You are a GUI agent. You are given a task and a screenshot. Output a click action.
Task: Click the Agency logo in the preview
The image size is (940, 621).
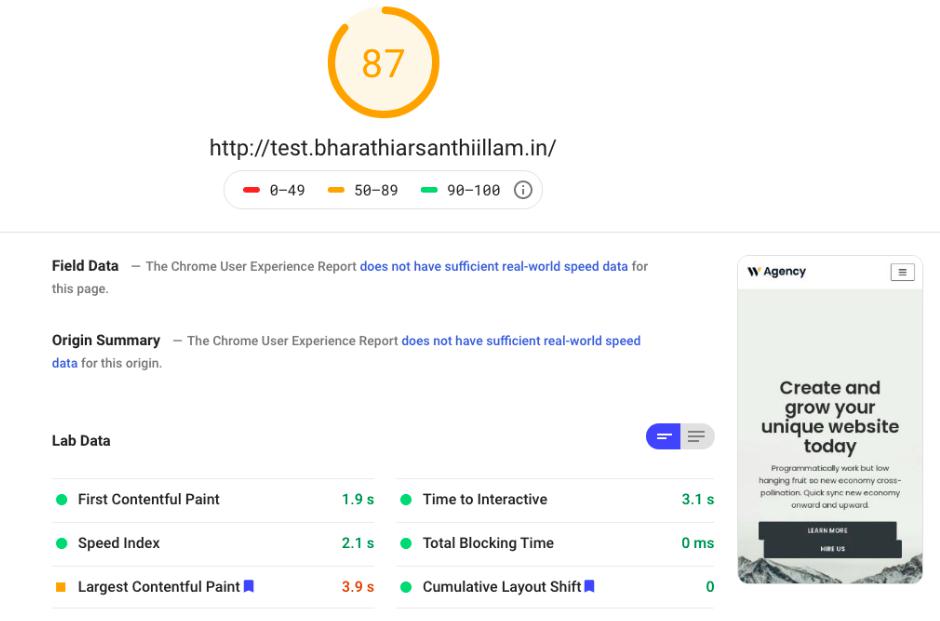(x=776, y=272)
